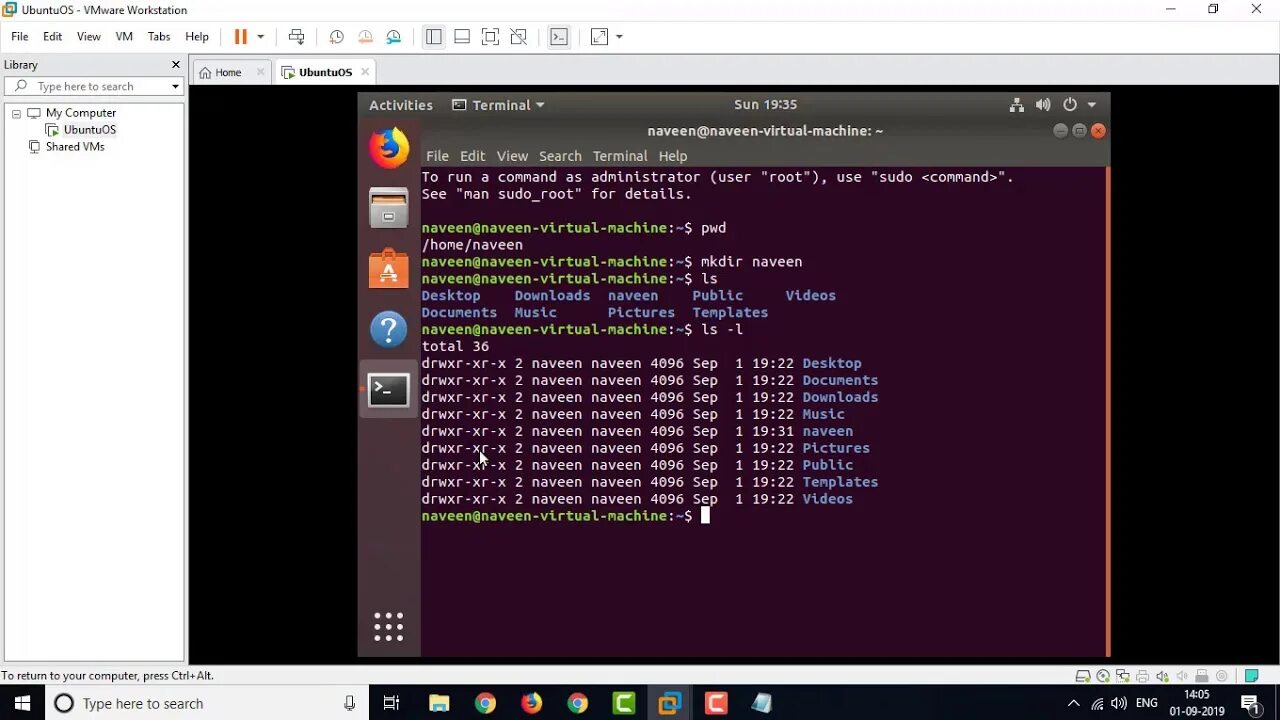Open the snapshot manager with the wrench icon

pos(394,37)
